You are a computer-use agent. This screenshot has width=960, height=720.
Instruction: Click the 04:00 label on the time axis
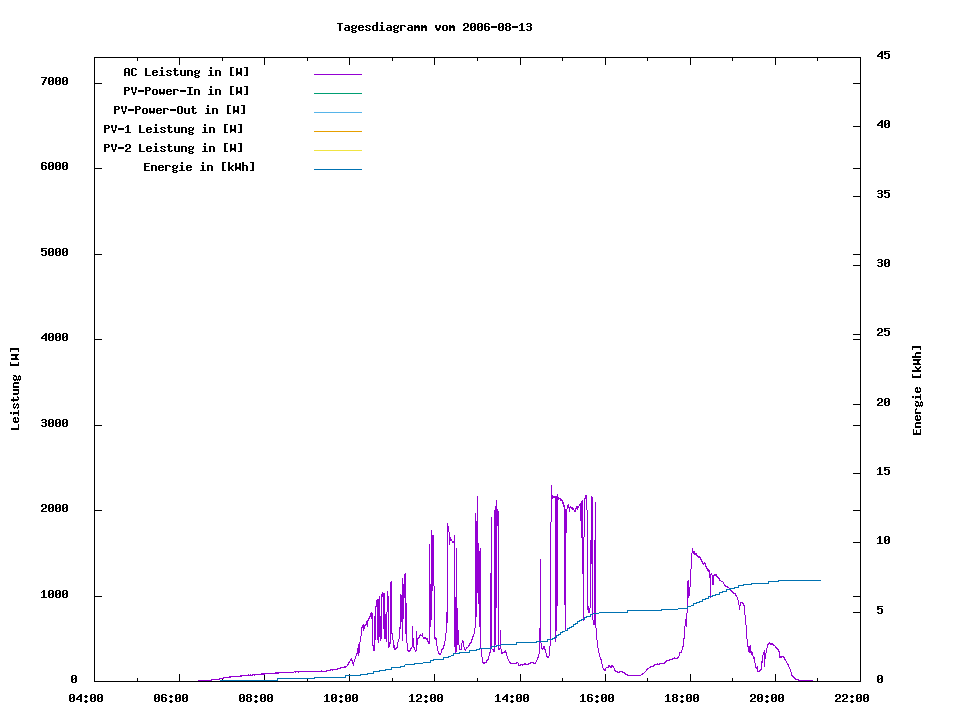click(85, 698)
